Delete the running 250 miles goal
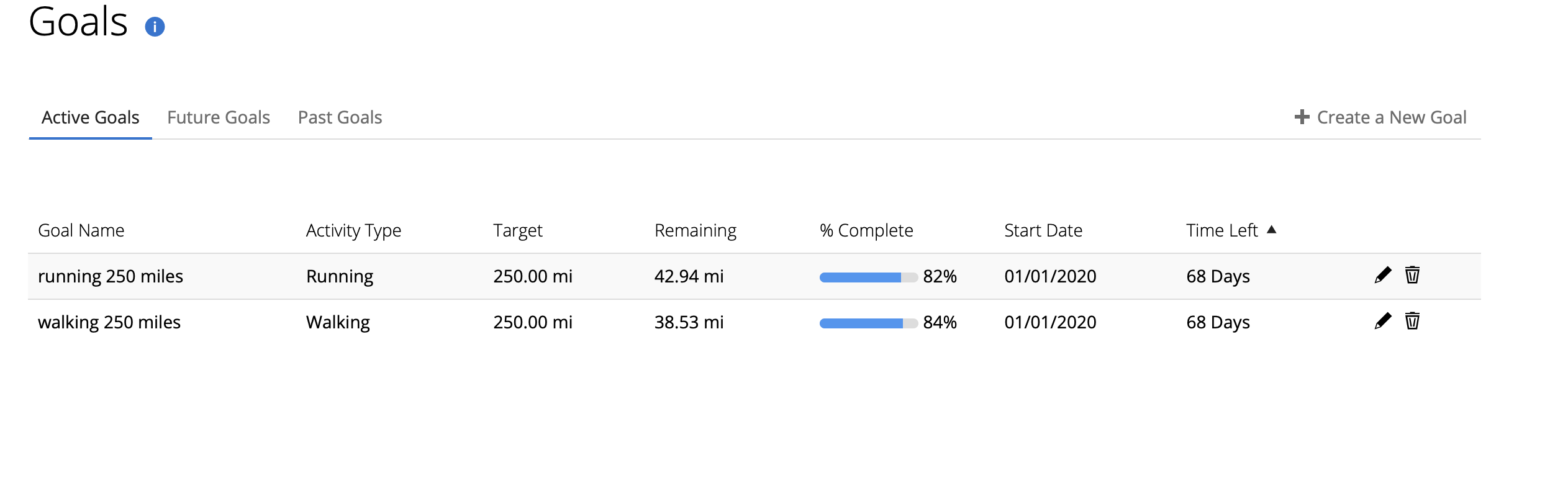The height and width of the screenshot is (478, 1568). (x=1412, y=275)
